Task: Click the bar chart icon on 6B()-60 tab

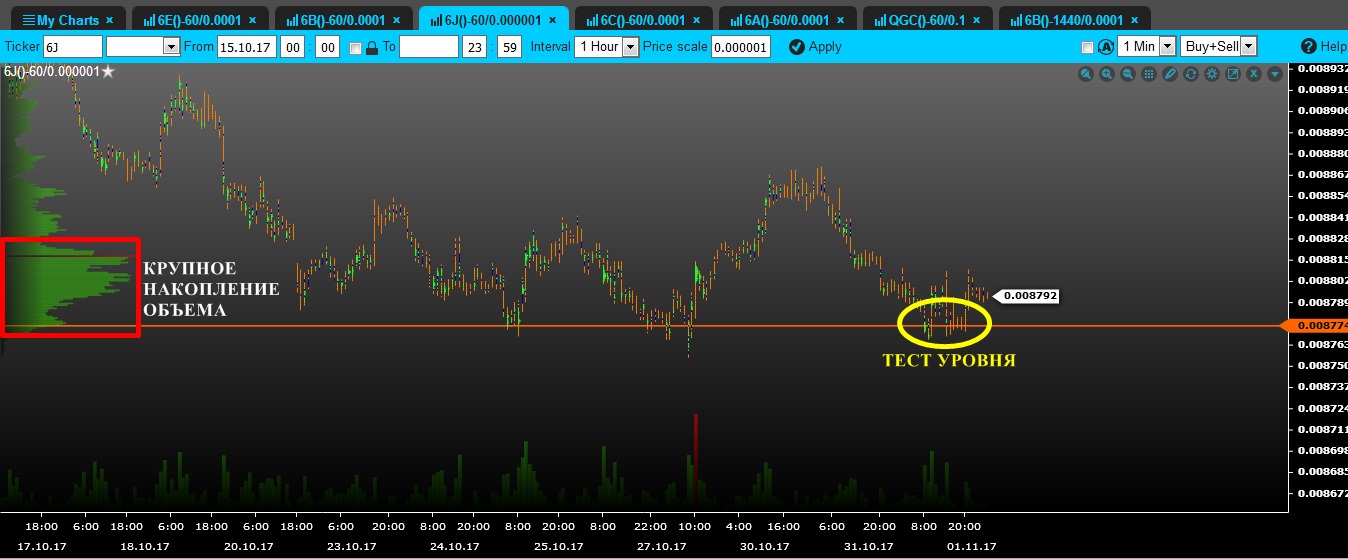Action: [291, 20]
